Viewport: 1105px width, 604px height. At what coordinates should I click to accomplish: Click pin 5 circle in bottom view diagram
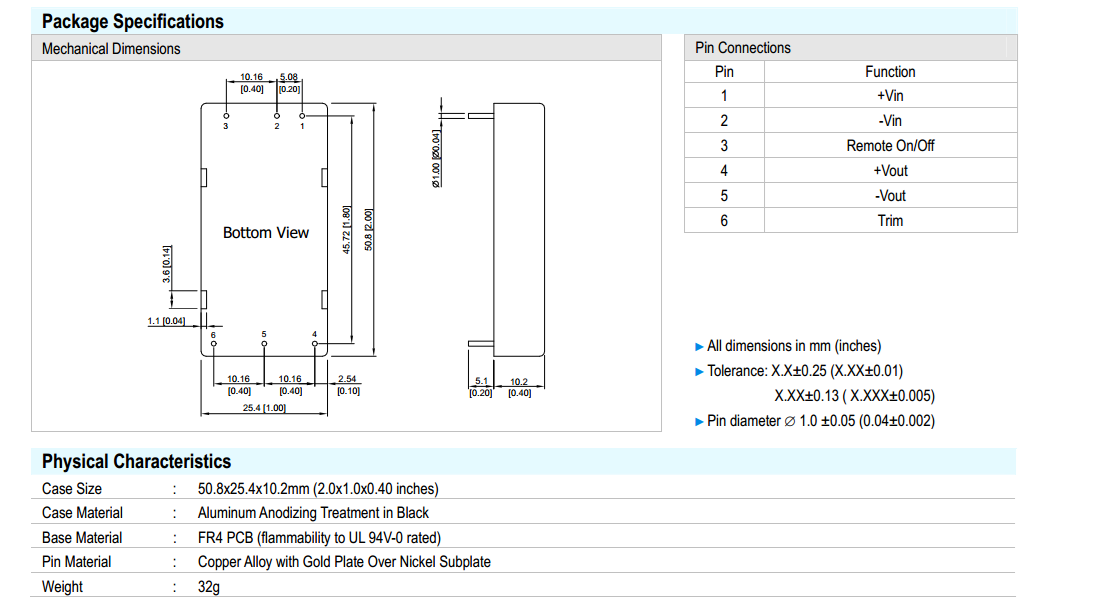click(264, 344)
